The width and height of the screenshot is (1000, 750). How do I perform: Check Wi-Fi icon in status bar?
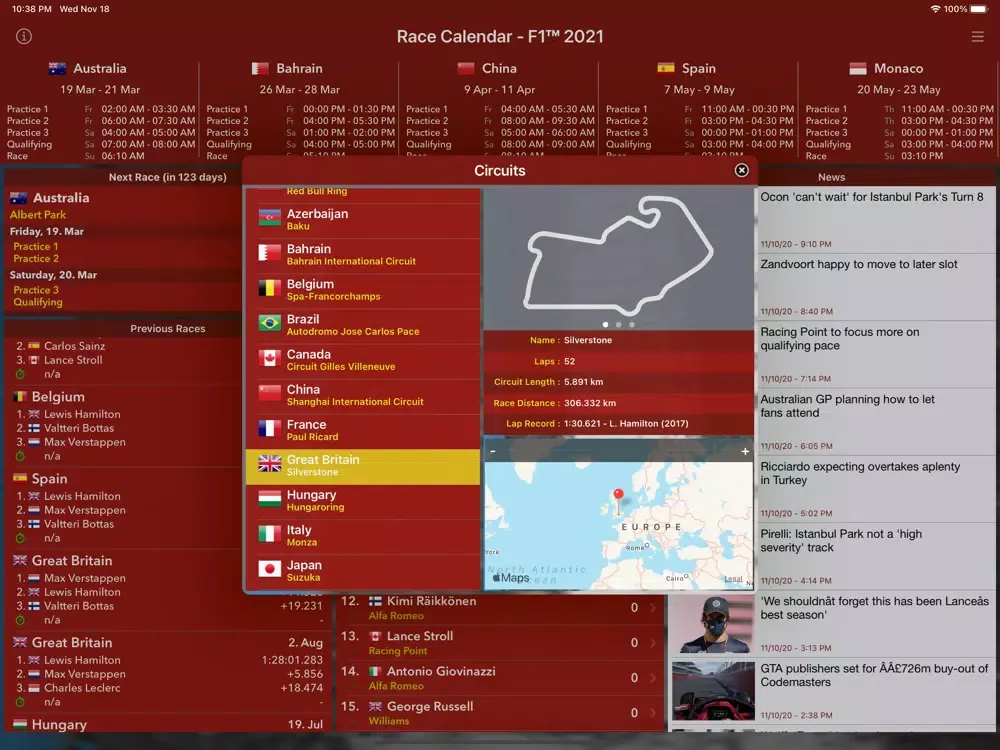pos(935,9)
